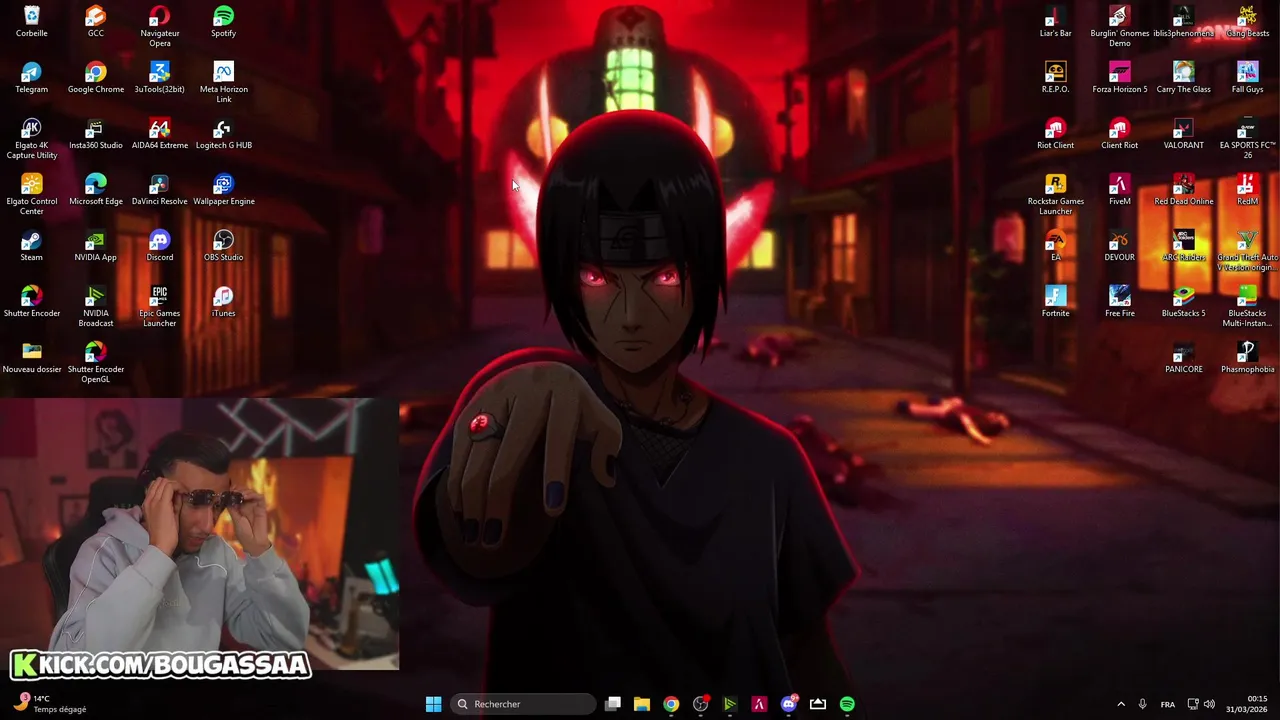The height and width of the screenshot is (720, 1280).
Task: Select the Spotify desktop shortcut
Action: pos(224,22)
